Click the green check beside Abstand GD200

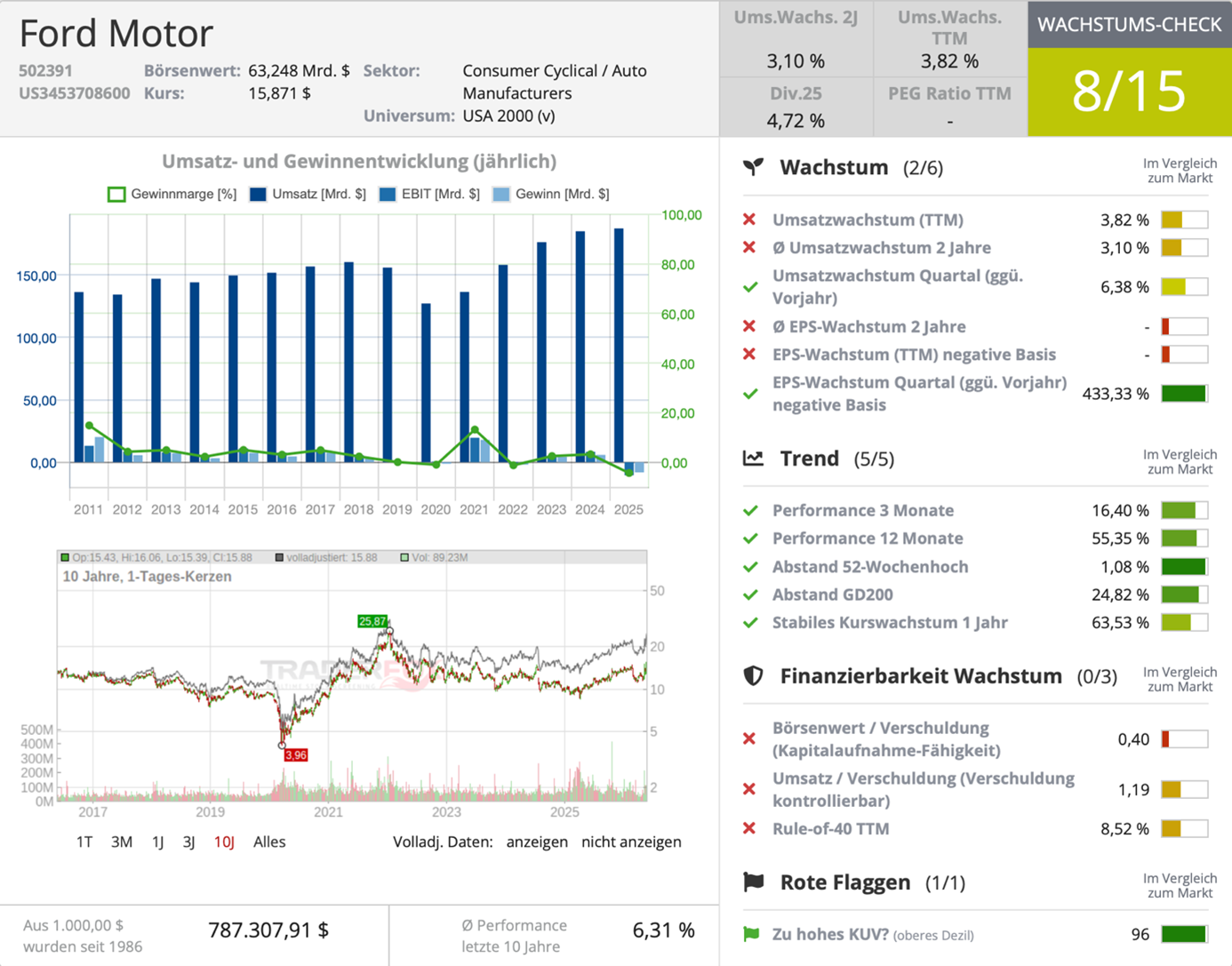pyautogui.click(x=750, y=595)
